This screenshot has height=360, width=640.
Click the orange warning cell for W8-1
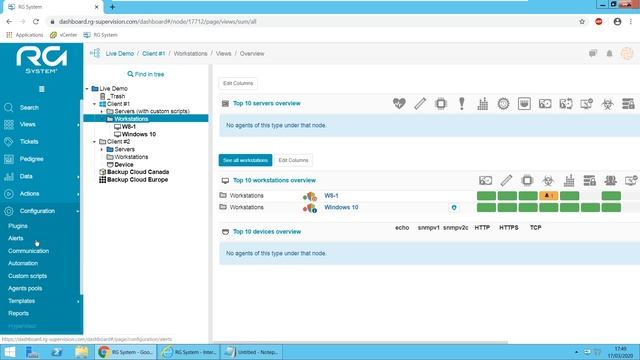pyautogui.click(x=549, y=196)
